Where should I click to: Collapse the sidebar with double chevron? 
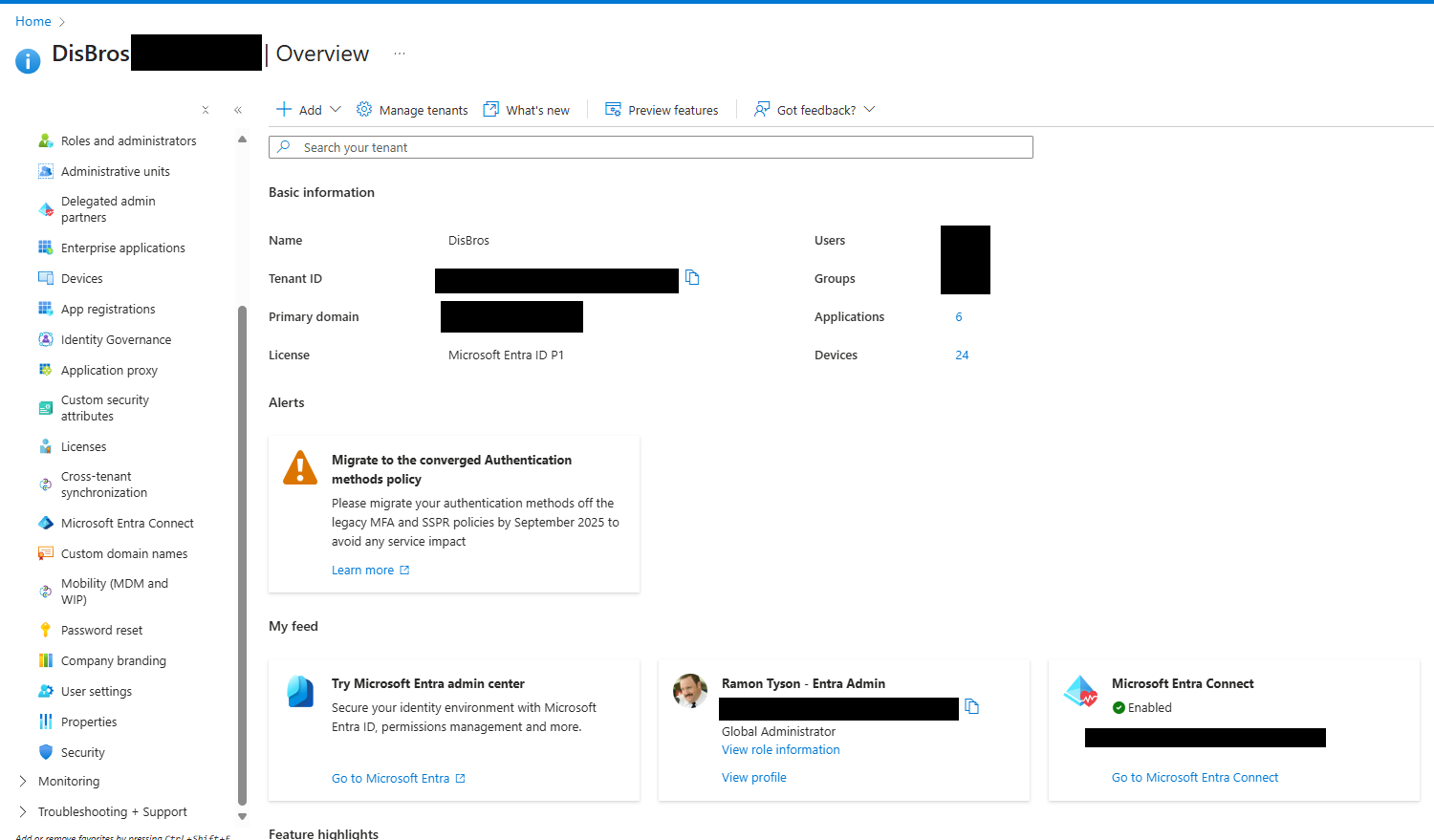(238, 110)
